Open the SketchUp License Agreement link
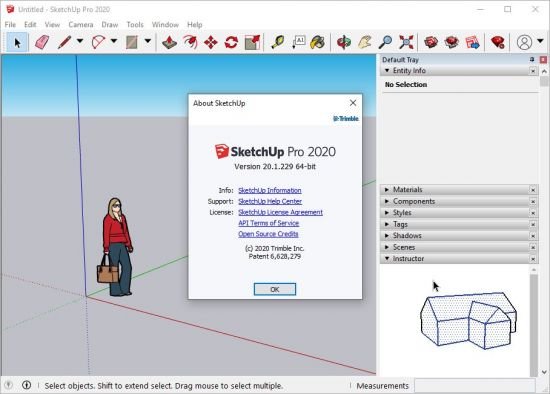 click(x=280, y=212)
